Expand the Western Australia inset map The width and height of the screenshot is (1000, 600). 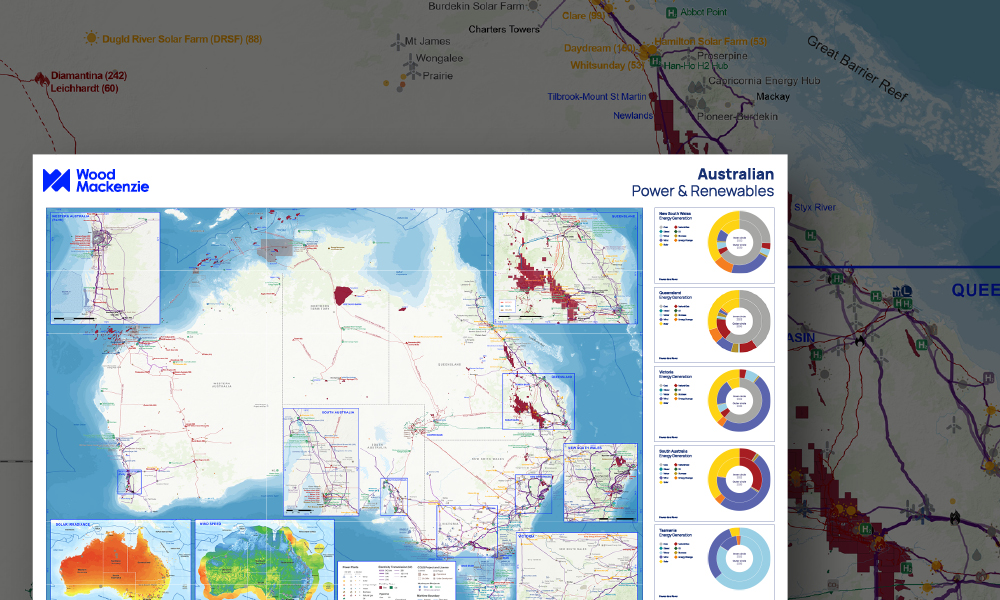104,265
